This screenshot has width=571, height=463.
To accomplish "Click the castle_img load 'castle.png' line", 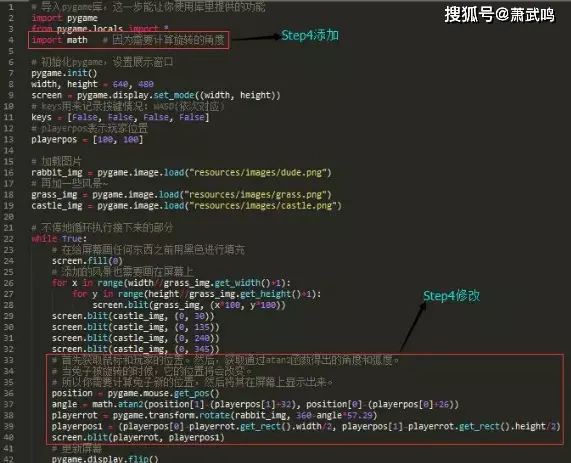I will [186, 205].
